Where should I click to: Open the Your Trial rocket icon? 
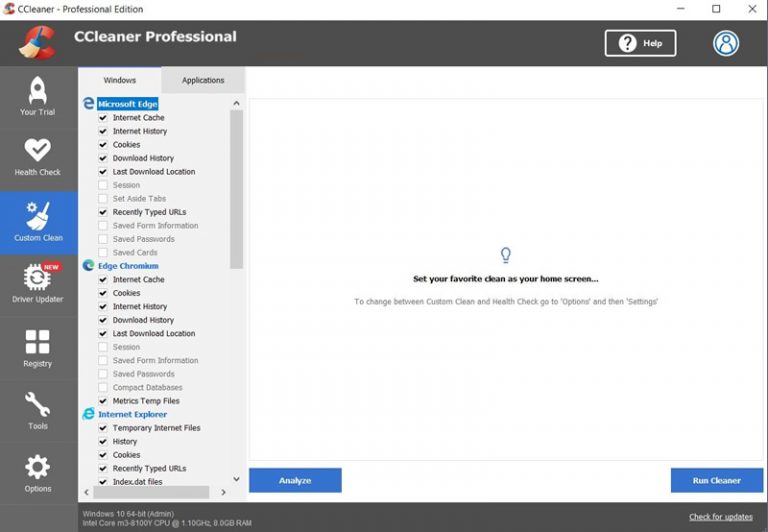[x=38, y=91]
